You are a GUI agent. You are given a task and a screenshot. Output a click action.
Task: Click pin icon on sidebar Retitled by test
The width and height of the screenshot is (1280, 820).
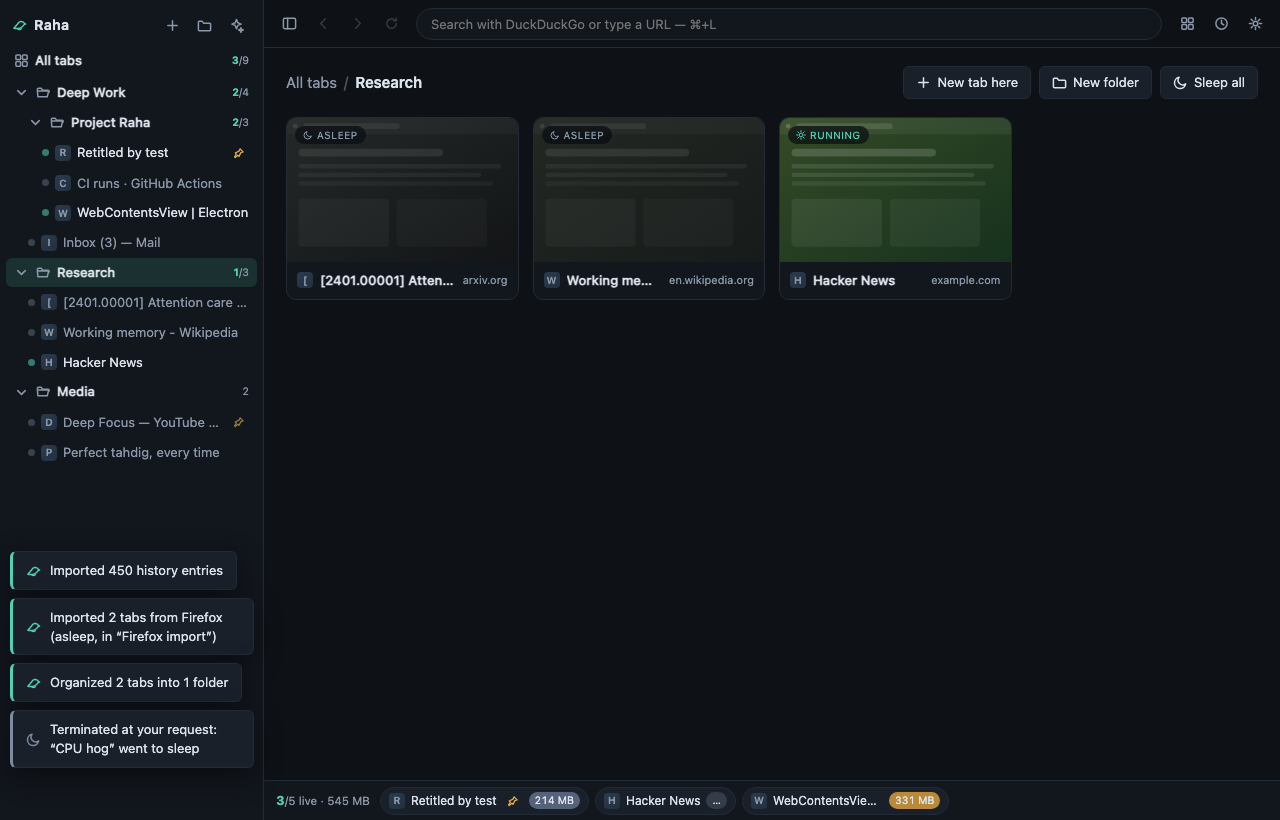[x=238, y=153]
